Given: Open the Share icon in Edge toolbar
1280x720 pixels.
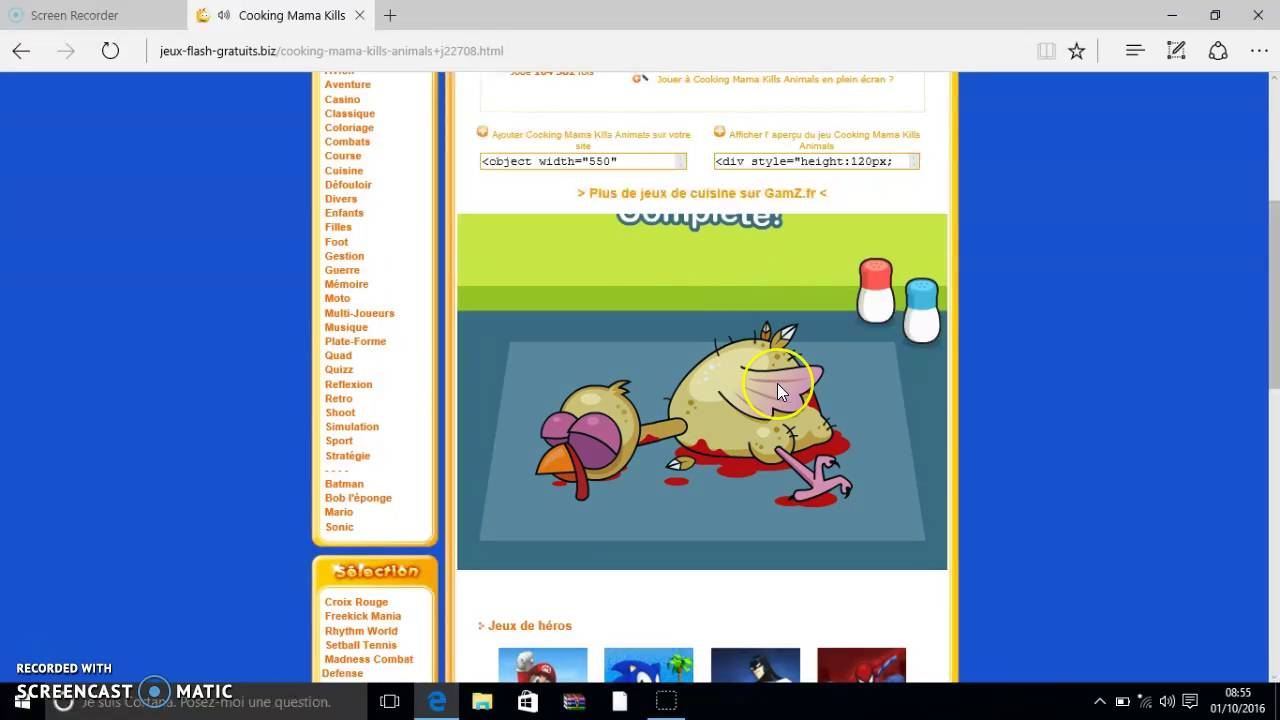Looking at the screenshot, I should coord(1218,50).
